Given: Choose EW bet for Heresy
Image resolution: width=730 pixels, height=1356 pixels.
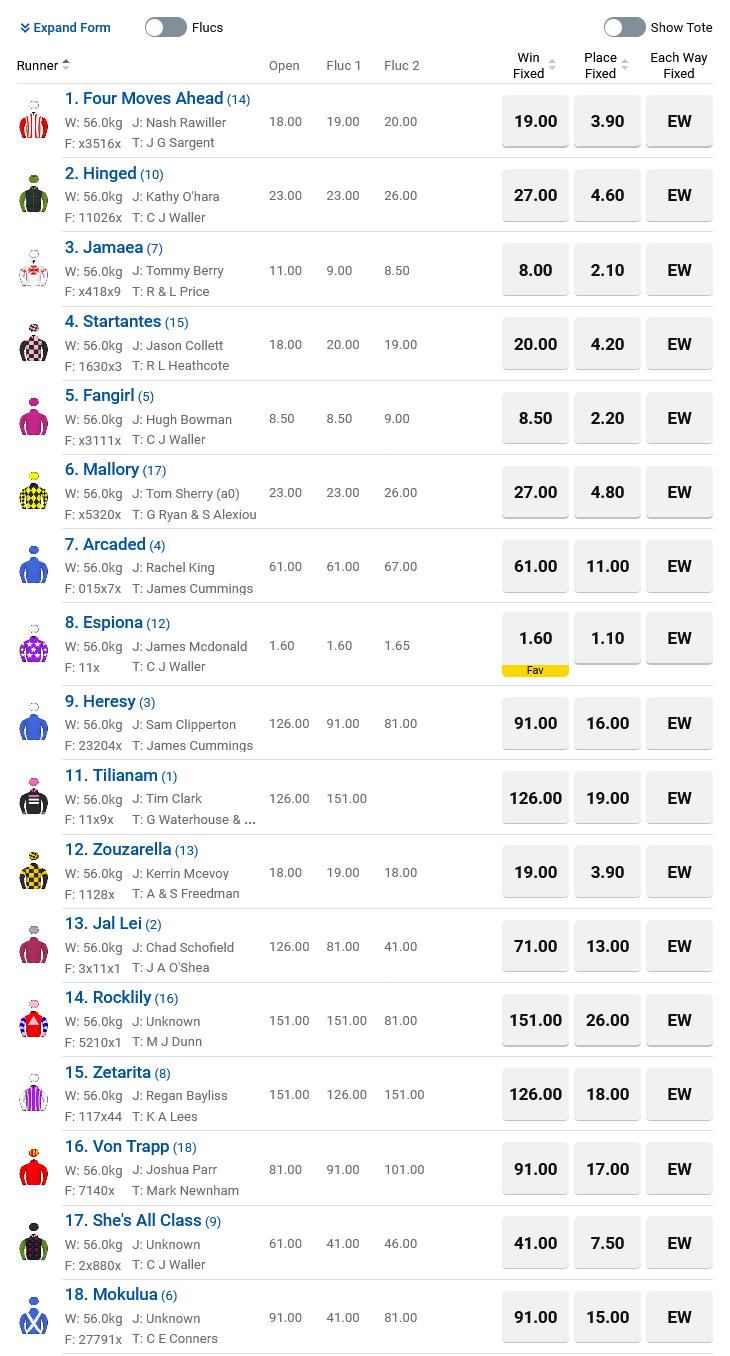Looking at the screenshot, I should pos(680,723).
